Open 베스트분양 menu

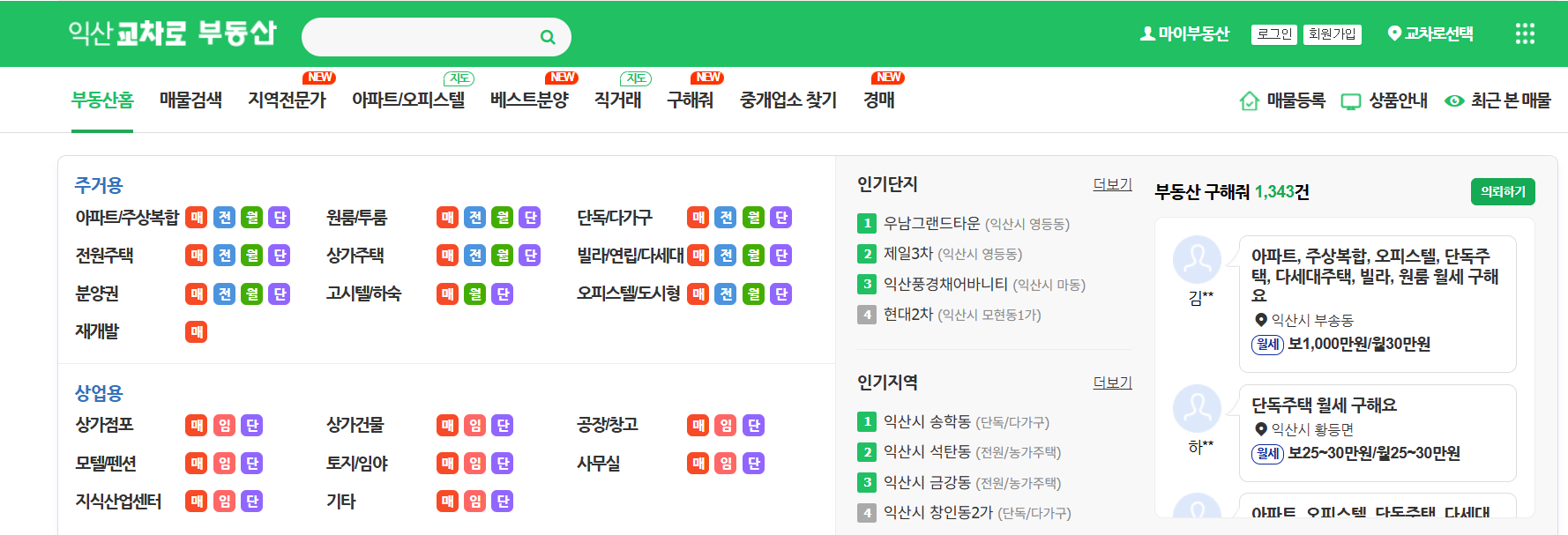click(x=529, y=100)
